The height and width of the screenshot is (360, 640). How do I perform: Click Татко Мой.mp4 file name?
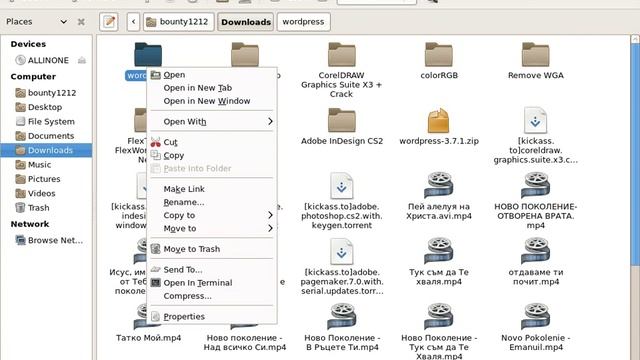tap(148, 338)
